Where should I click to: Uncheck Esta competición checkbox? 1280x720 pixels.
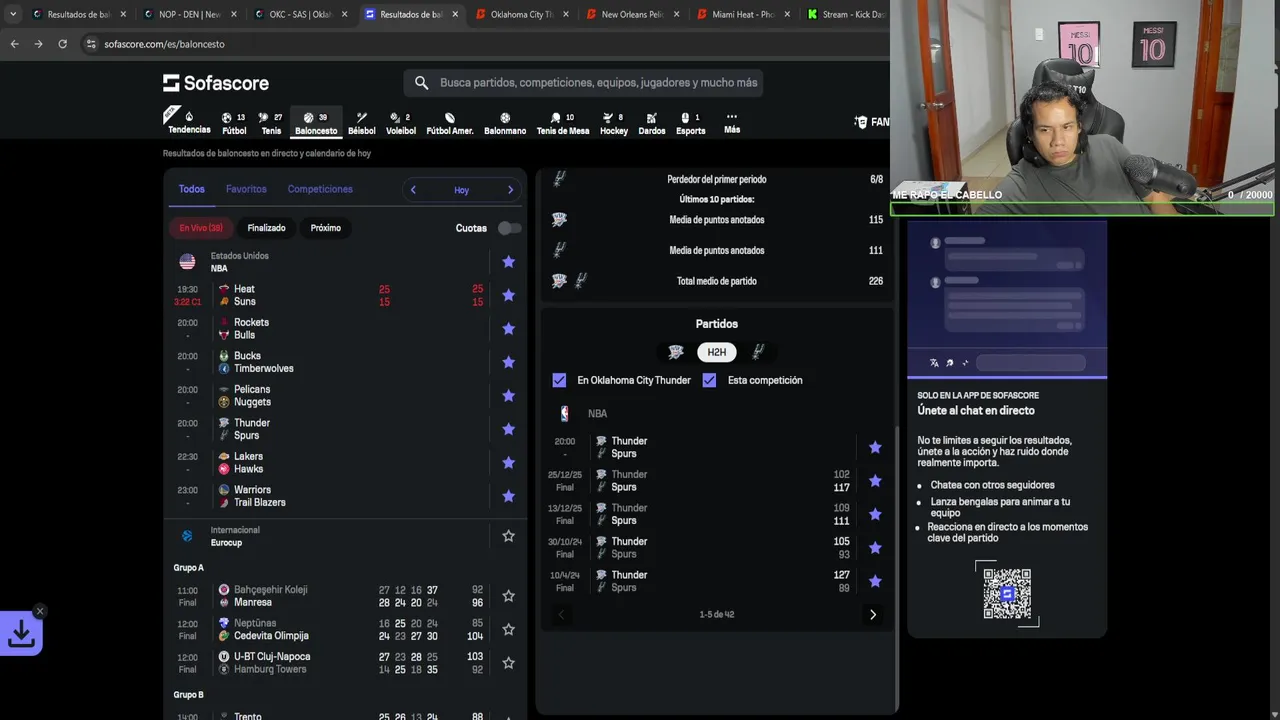coord(709,380)
